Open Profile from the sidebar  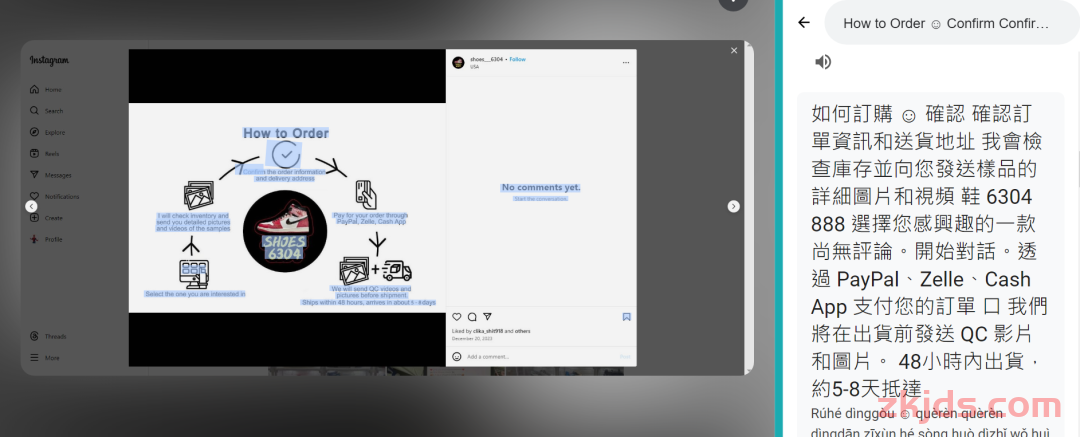pos(46,239)
